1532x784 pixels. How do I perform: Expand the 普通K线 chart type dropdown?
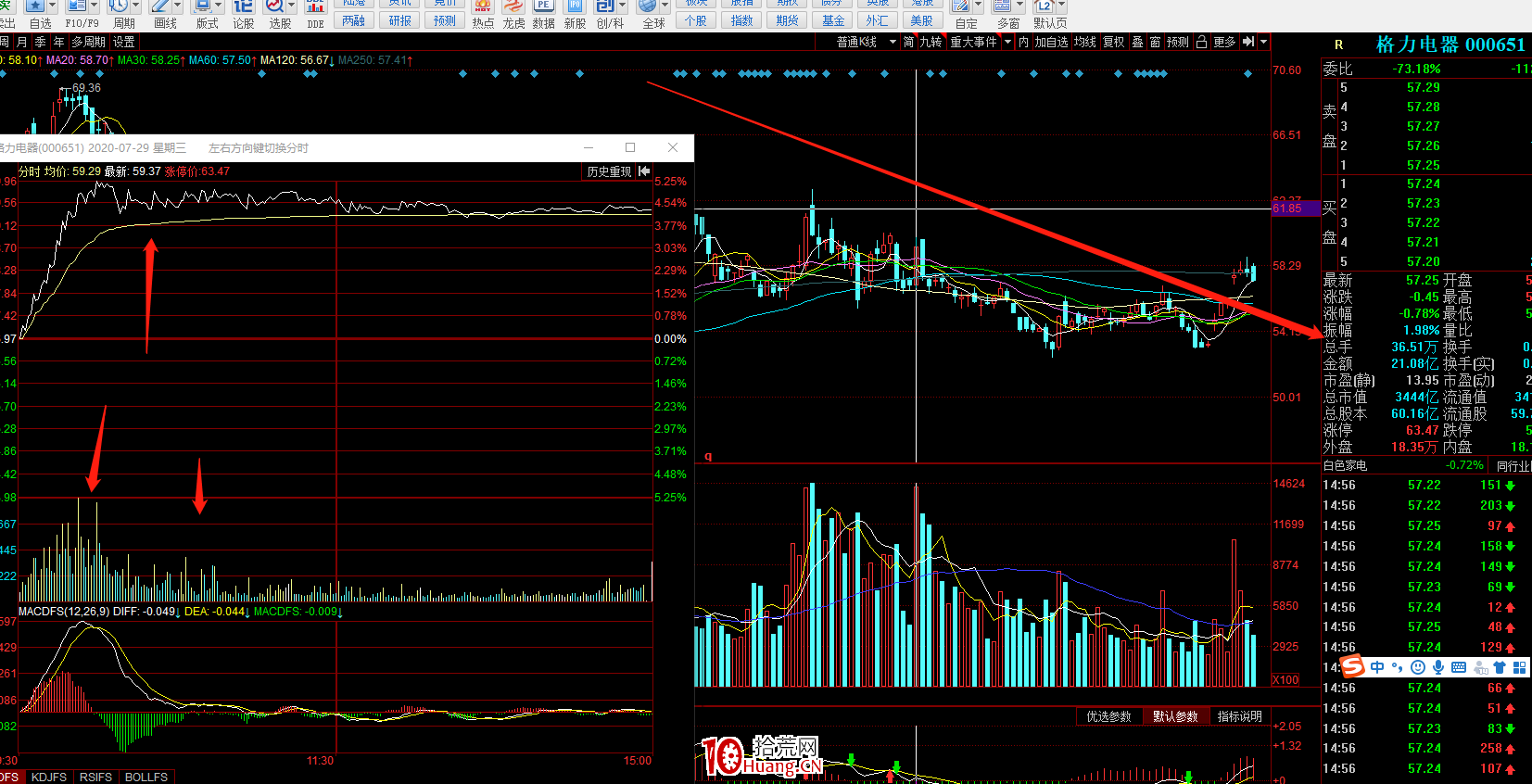(x=893, y=42)
